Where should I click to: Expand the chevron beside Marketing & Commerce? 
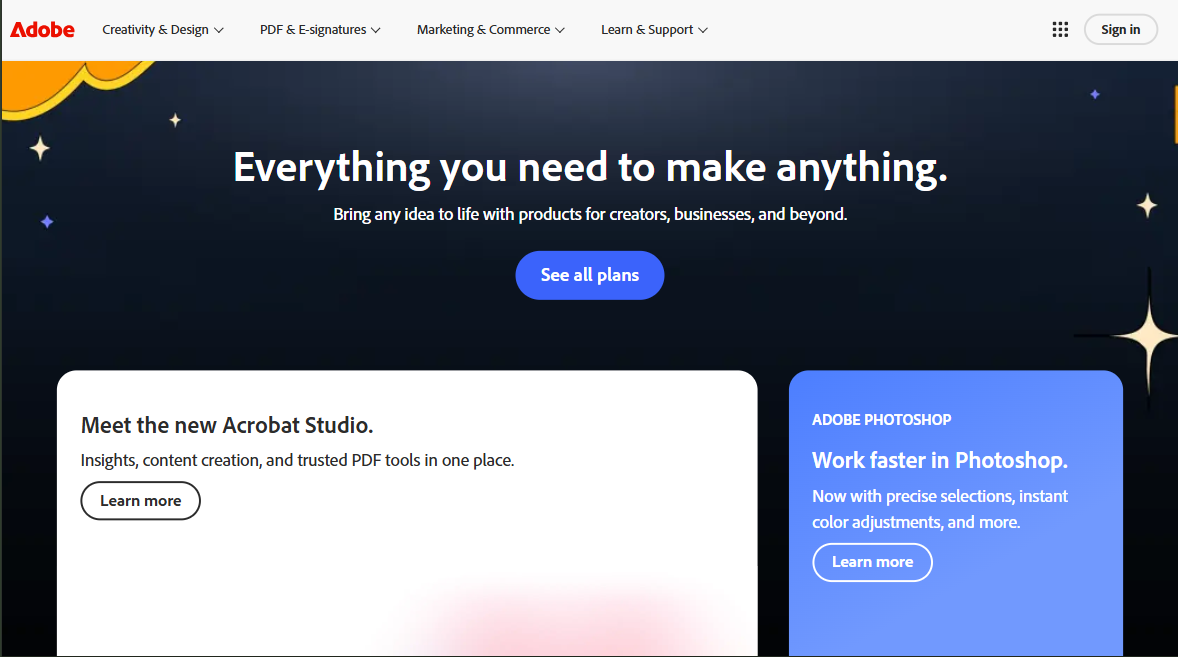[560, 30]
